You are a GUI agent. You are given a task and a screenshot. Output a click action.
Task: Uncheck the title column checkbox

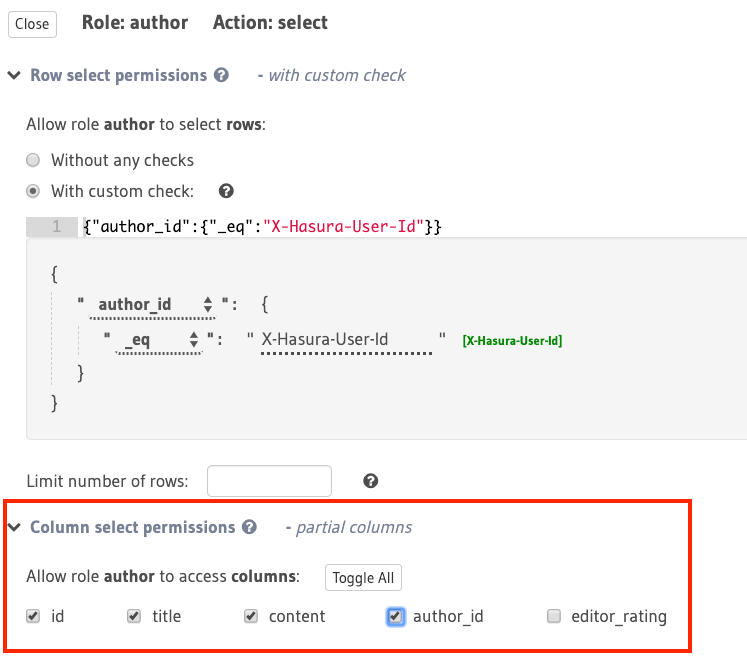coord(134,616)
